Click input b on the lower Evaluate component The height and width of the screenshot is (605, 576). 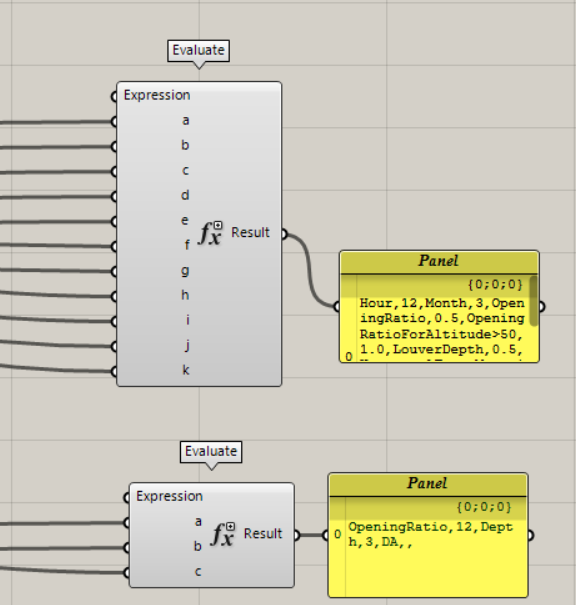[198, 546]
